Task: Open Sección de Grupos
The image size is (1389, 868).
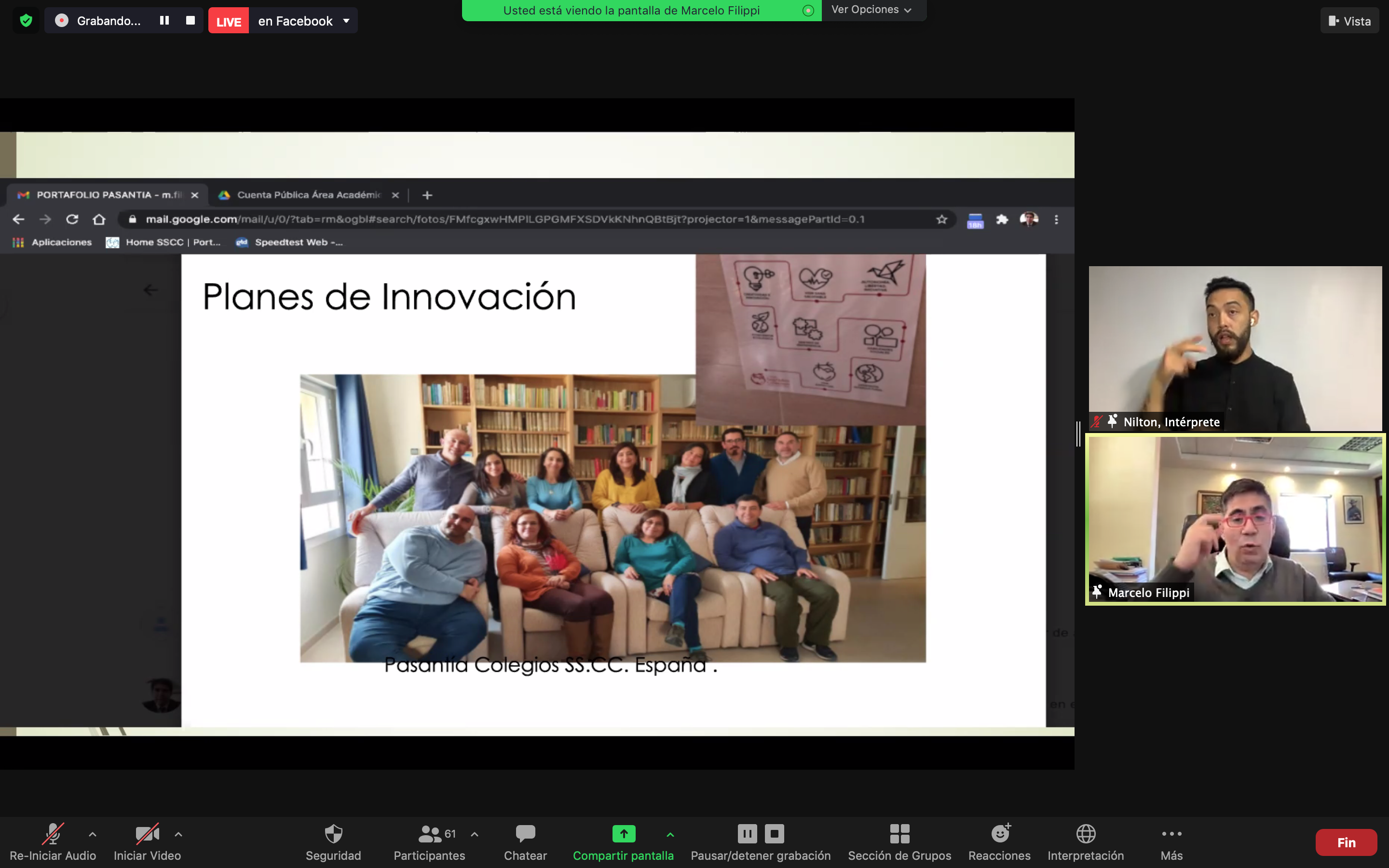Action: (899, 834)
